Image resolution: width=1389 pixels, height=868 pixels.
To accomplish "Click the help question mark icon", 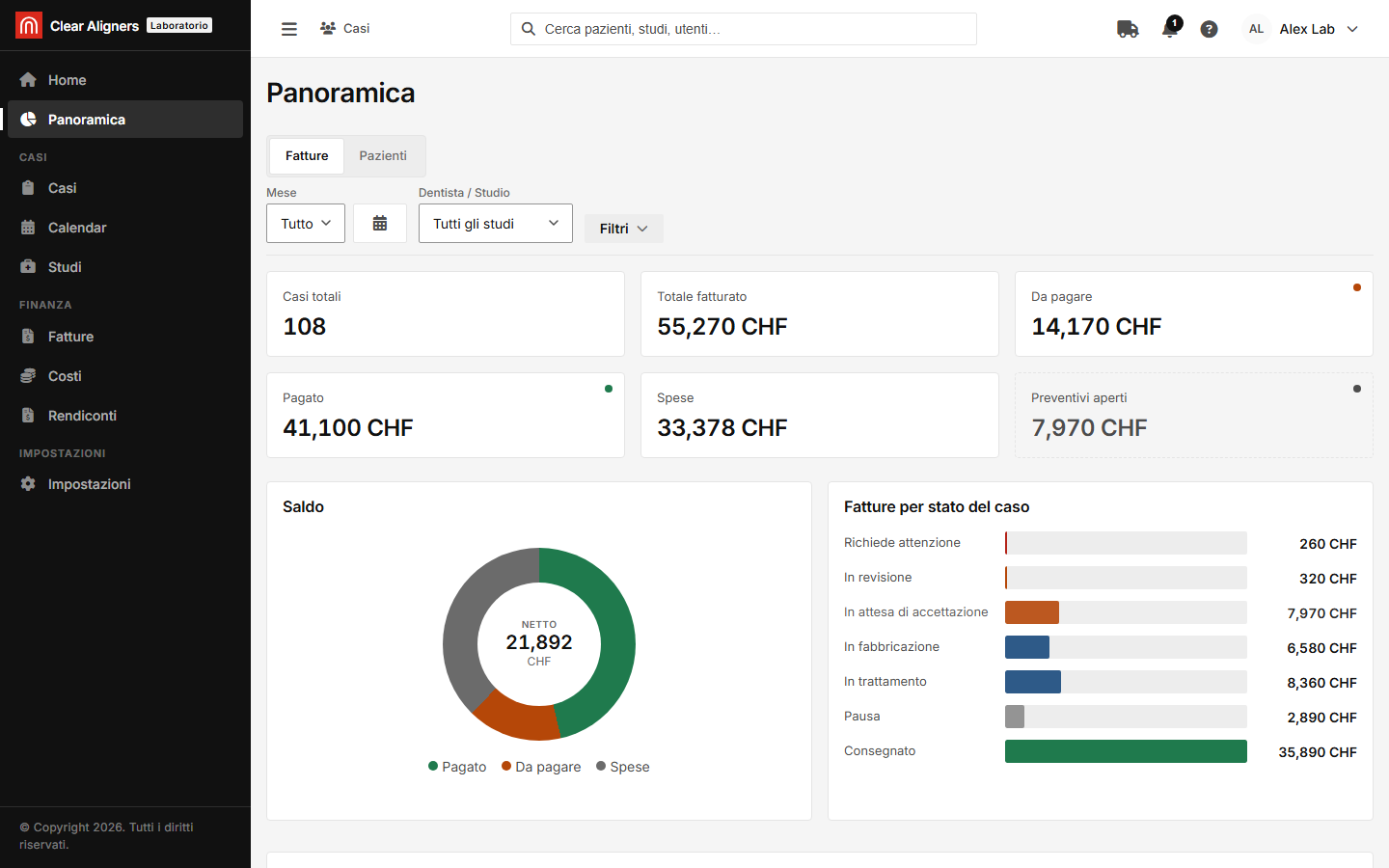I will coord(1209,29).
